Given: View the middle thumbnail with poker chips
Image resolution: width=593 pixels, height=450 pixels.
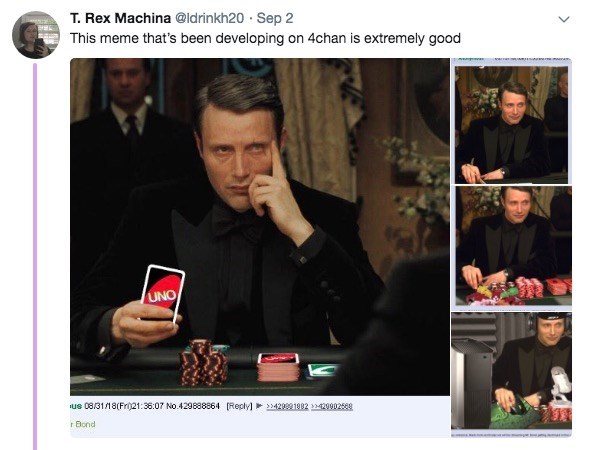Looking at the screenshot, I should click(513, 245).
